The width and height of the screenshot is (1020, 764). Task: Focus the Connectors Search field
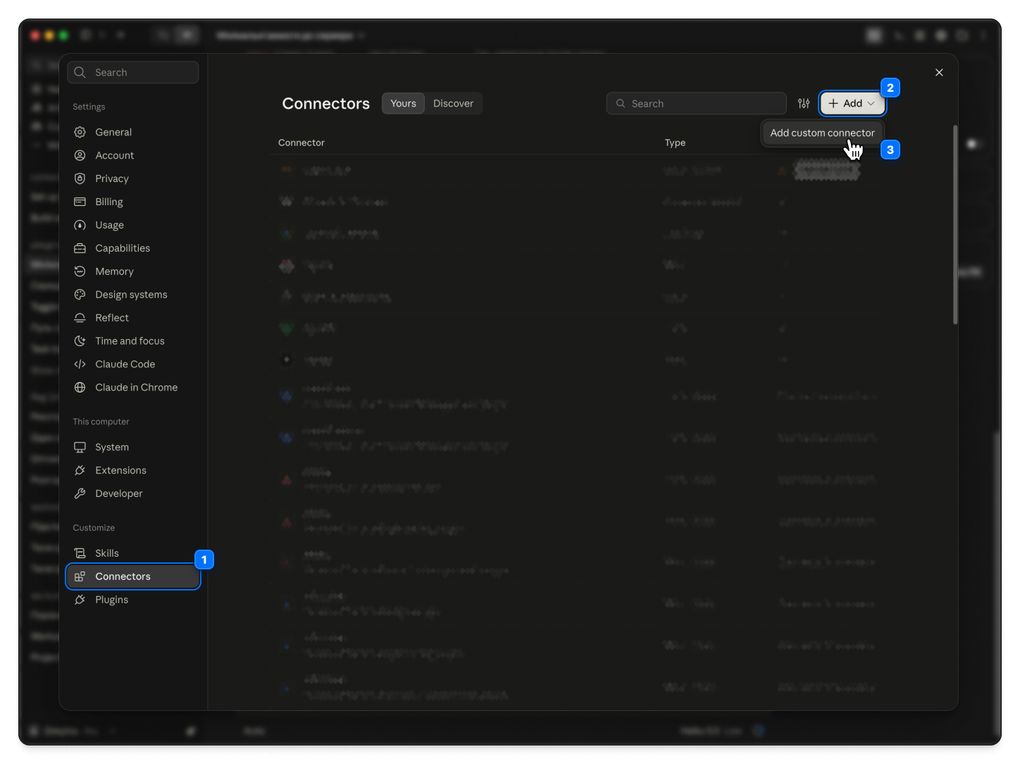(696, 103)
